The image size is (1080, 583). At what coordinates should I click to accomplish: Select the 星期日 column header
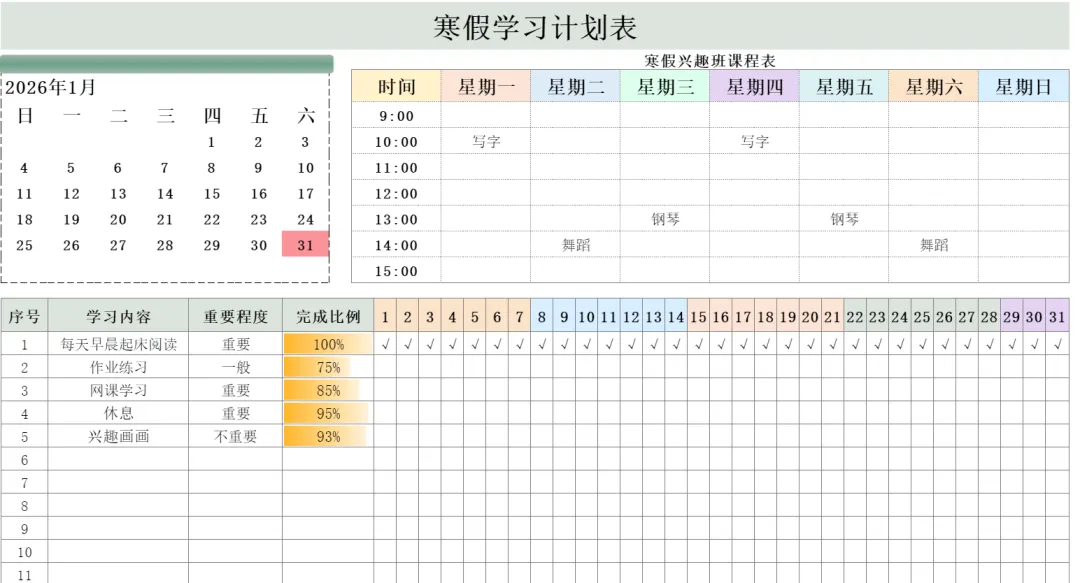click(1024, 87)
